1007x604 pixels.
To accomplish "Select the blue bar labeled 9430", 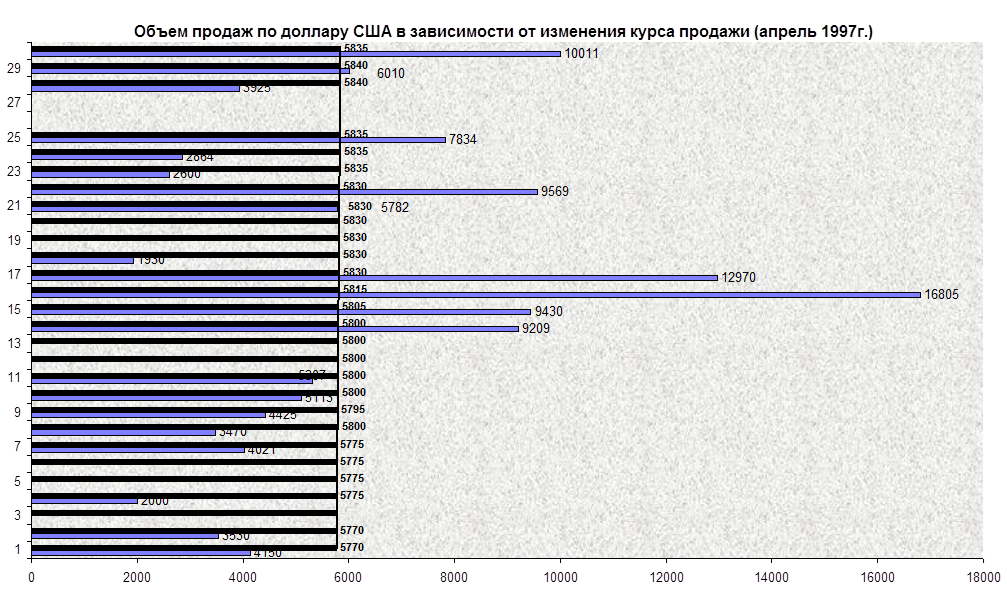I will [x=280, y=311].
